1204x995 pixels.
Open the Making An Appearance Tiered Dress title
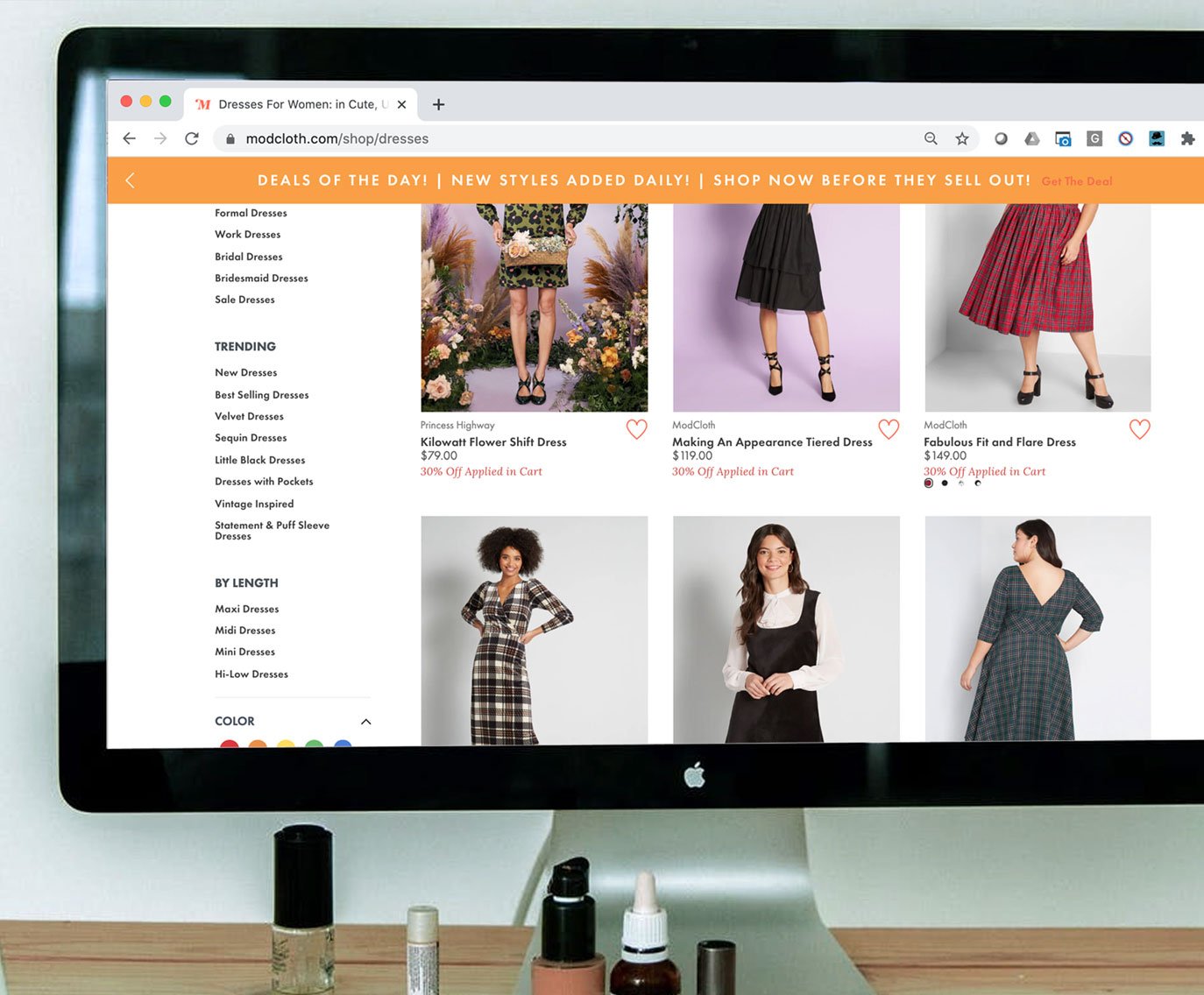772,442
